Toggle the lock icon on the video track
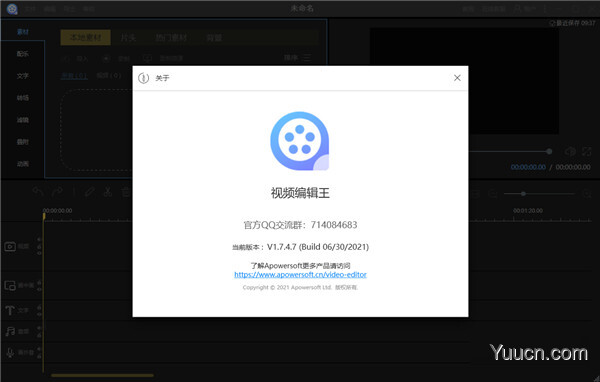600x382 pixels. 39,247
